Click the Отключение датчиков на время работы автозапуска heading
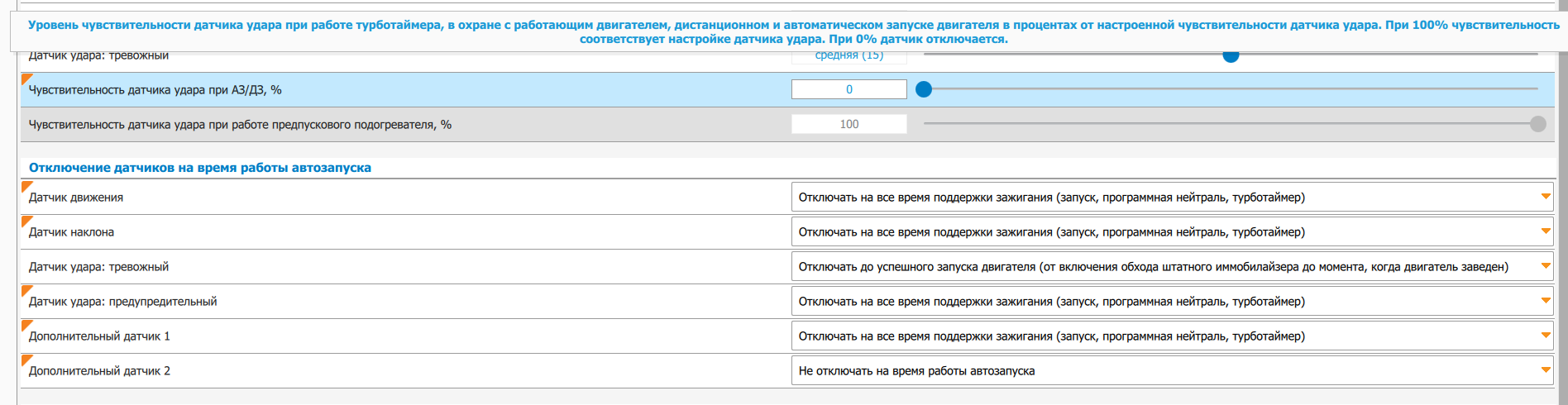Screen dimensions: 1568x405 pyautogui.click(x=200, y=168)
